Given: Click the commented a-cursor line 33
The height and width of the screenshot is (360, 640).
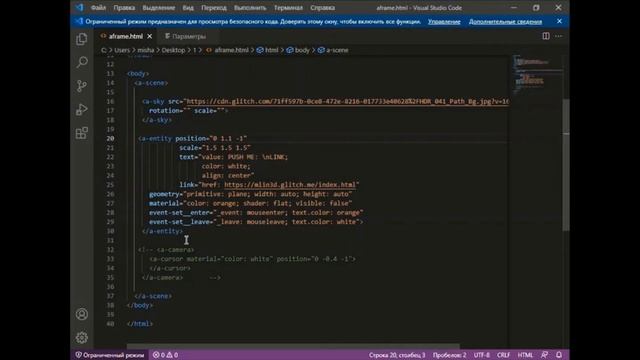Looking at the screenshot, I should (x=252, y=259).
